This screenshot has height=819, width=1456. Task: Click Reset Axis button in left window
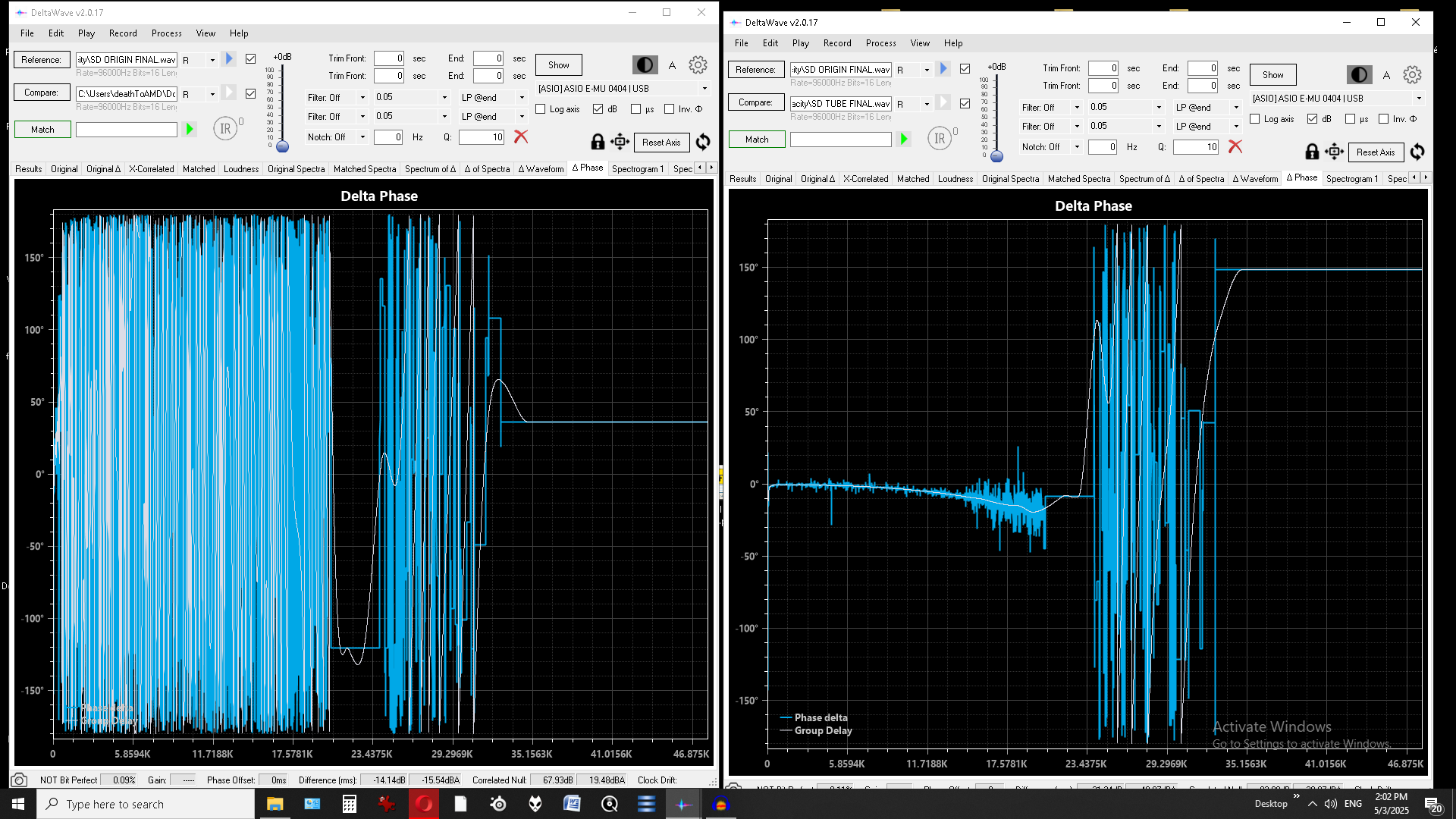(x=661, y=142)
